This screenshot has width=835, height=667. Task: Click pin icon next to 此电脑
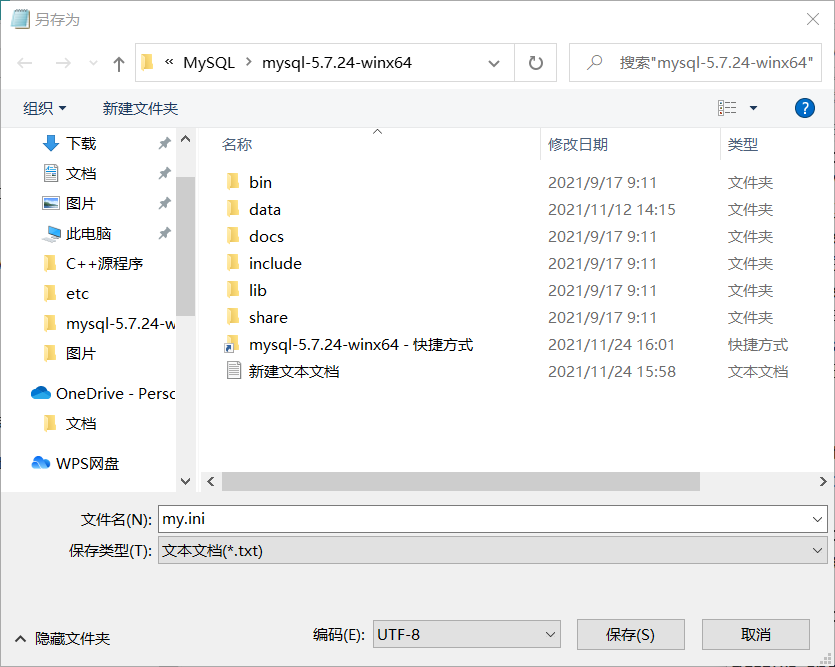click(164, 233)
